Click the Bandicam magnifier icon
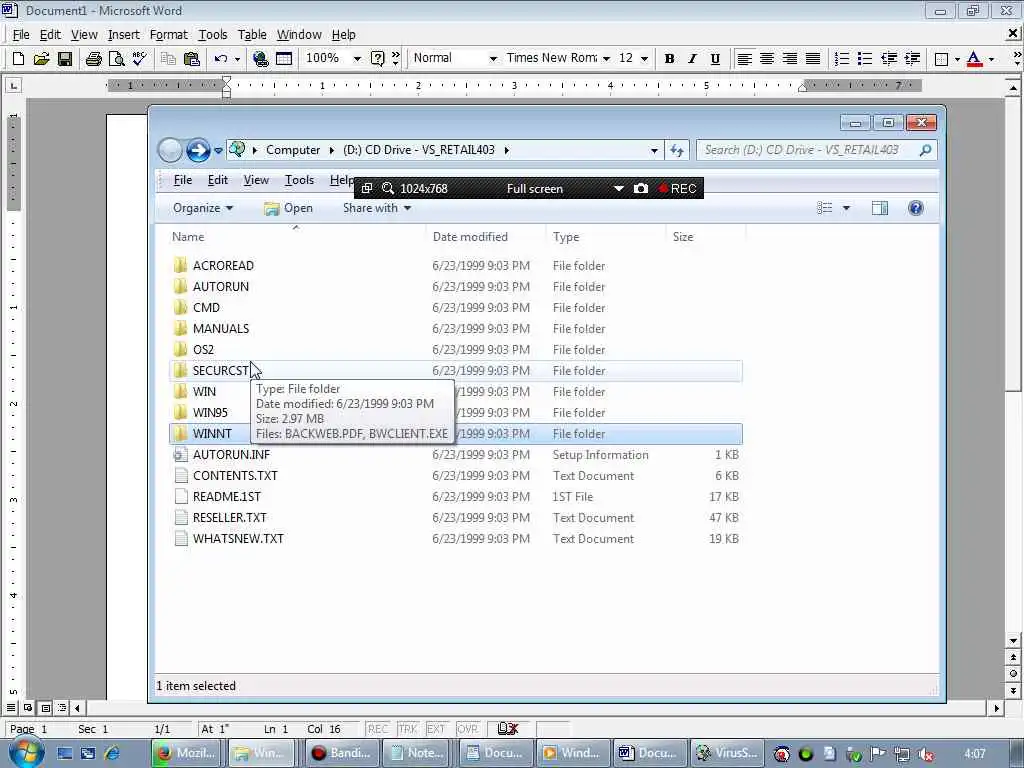The height and width of the screenshot is (768, 1024). 388,189
